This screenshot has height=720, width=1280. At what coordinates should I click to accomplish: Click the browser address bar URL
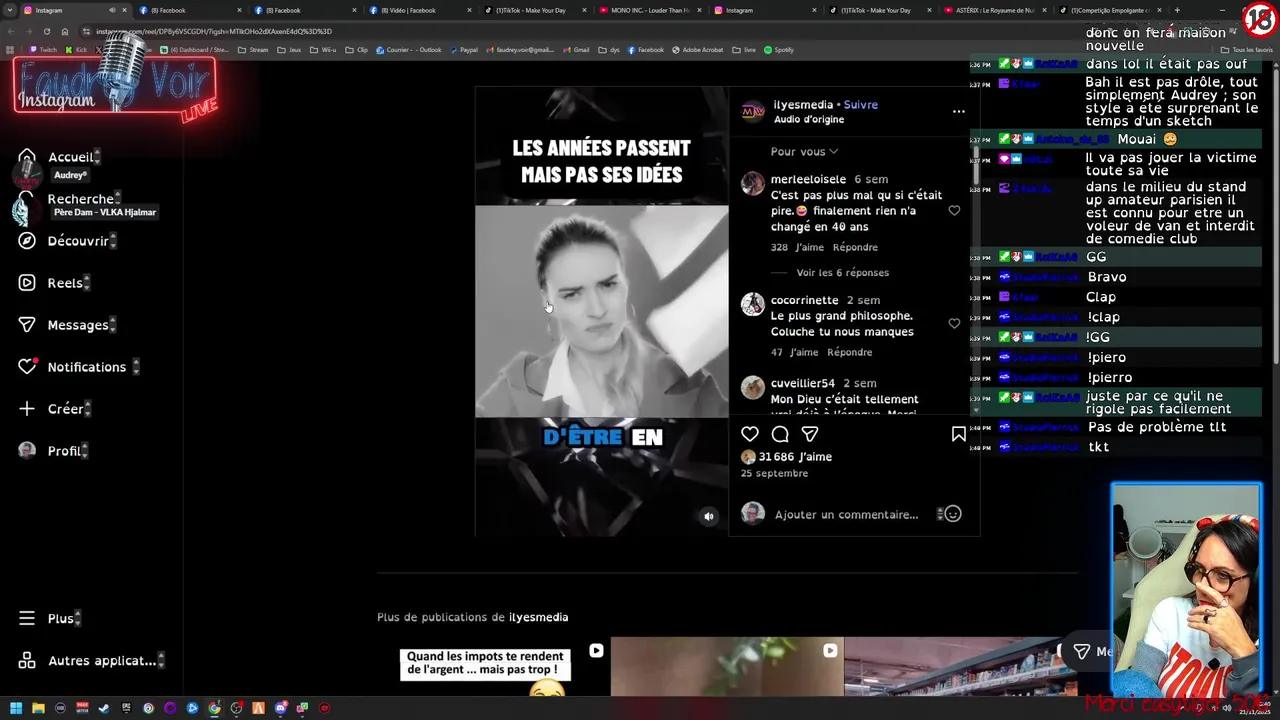214,31
